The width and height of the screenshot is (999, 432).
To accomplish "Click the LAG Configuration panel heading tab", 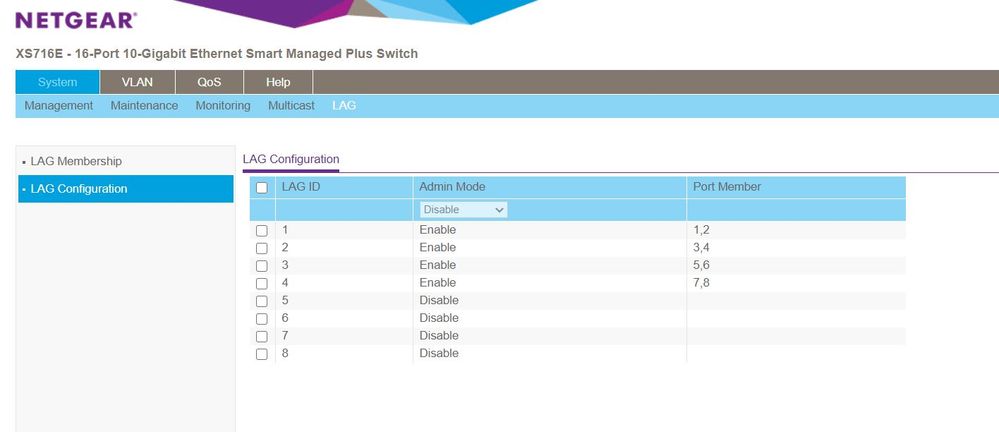I will coord(291,159).
